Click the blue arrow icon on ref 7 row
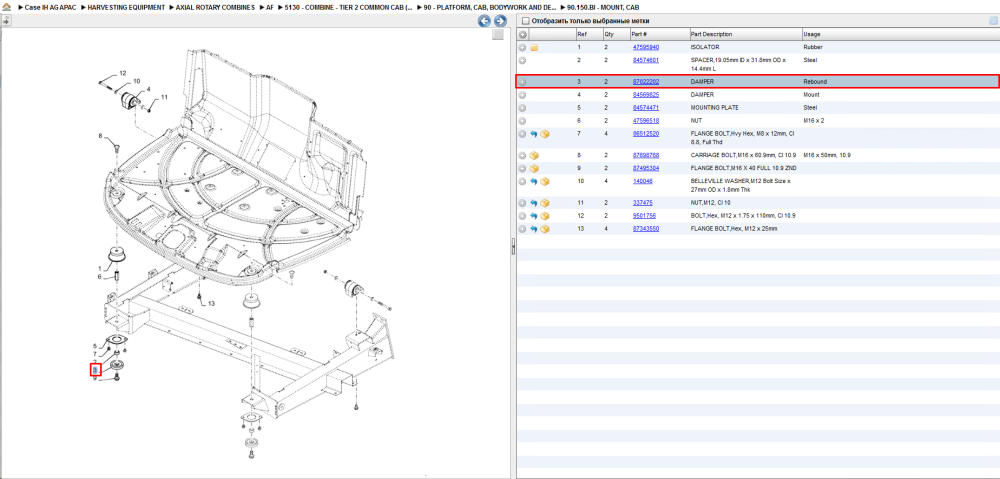 [x=534, y=134]
